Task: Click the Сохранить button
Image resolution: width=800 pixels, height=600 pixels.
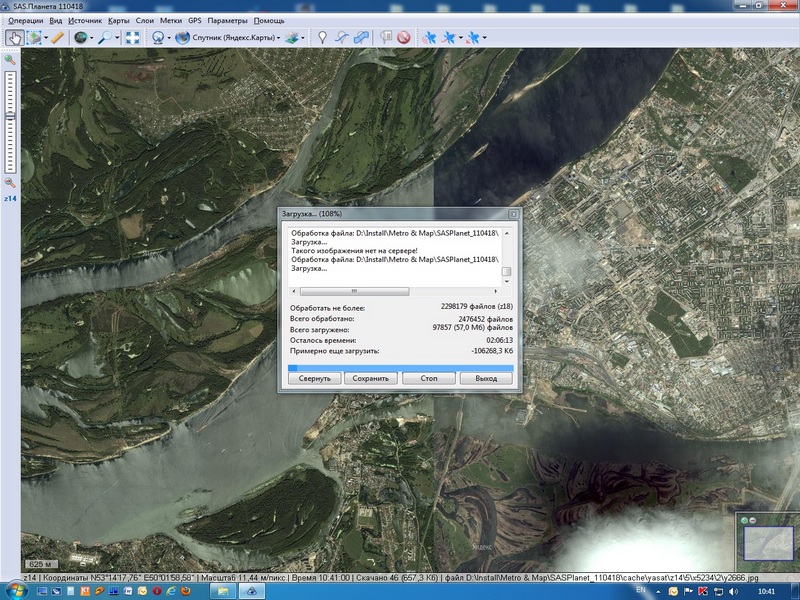Action: [x=371, y=379]
